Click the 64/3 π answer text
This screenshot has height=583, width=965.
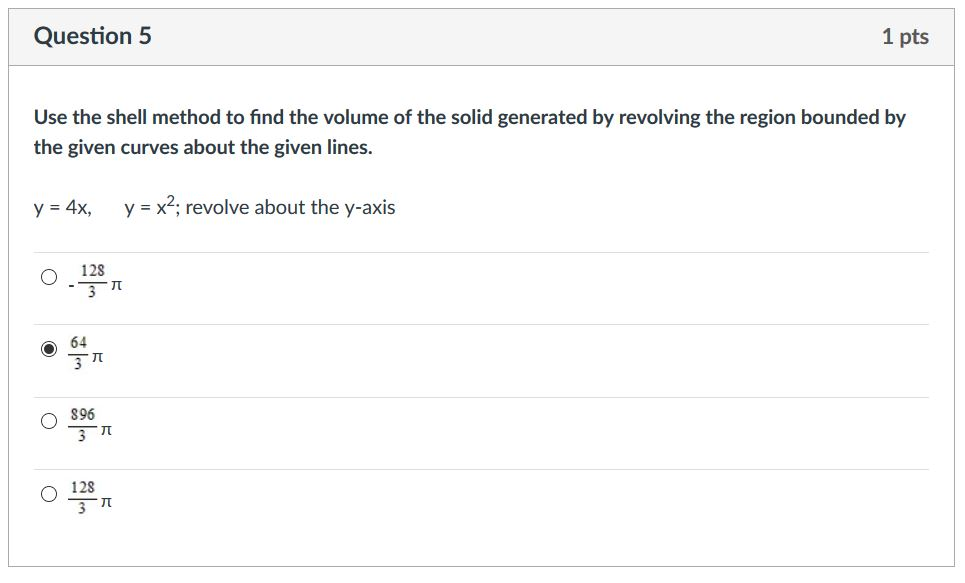click(87, 352)
